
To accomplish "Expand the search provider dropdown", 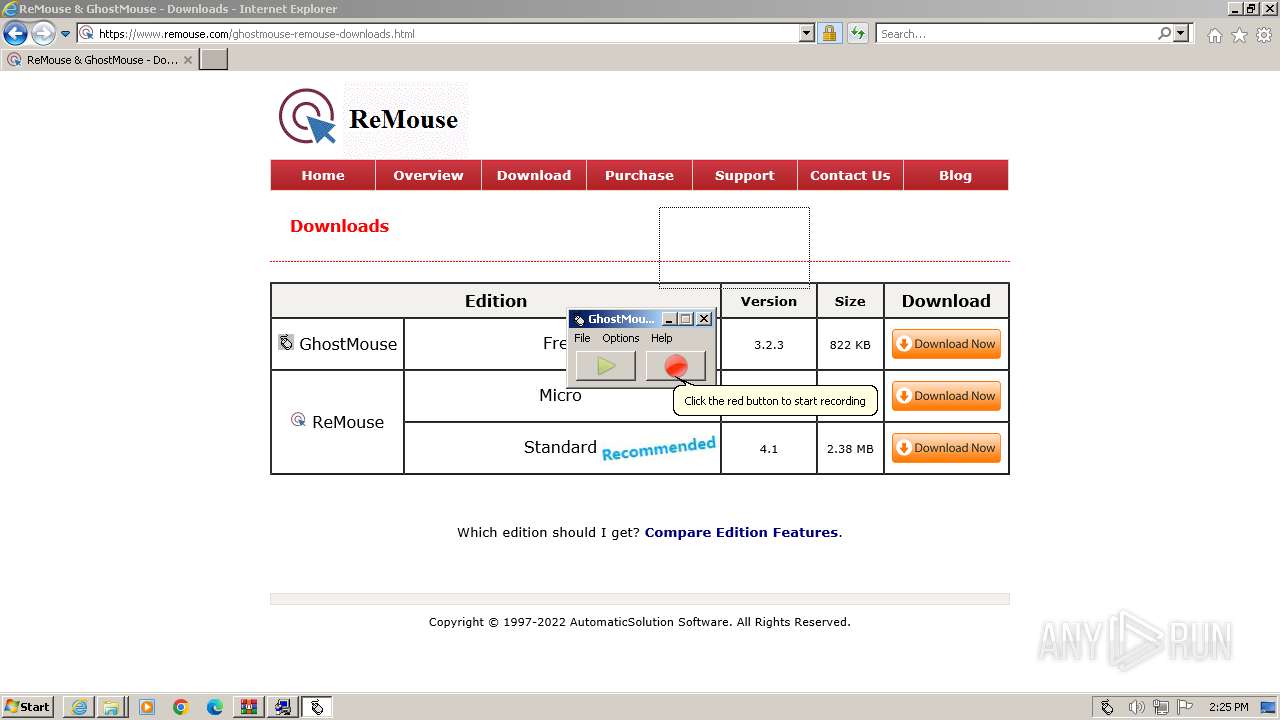I will pos(1181,33).
